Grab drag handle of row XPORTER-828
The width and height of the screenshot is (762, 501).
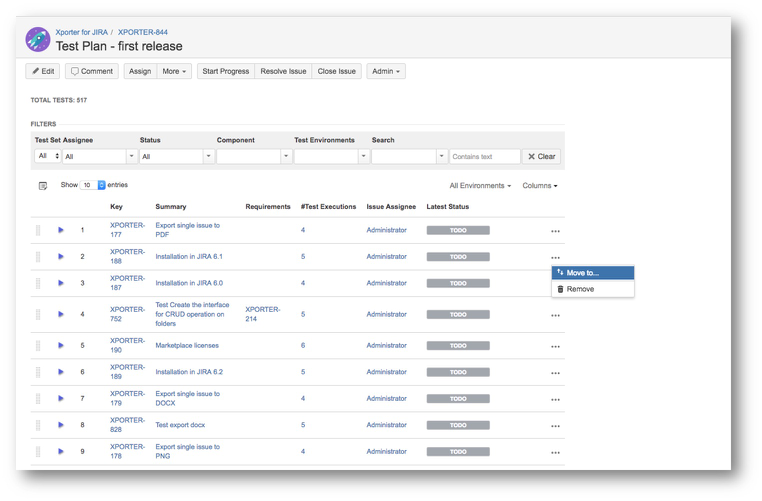(x=38, y=425)
